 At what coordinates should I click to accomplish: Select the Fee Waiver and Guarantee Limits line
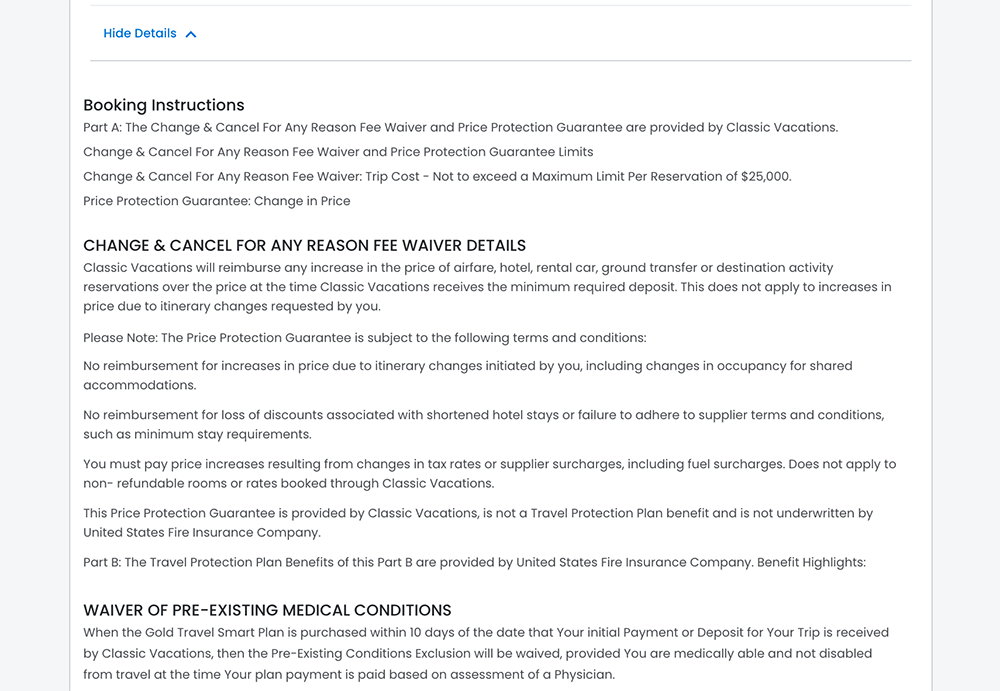click(x=338, y=152)
